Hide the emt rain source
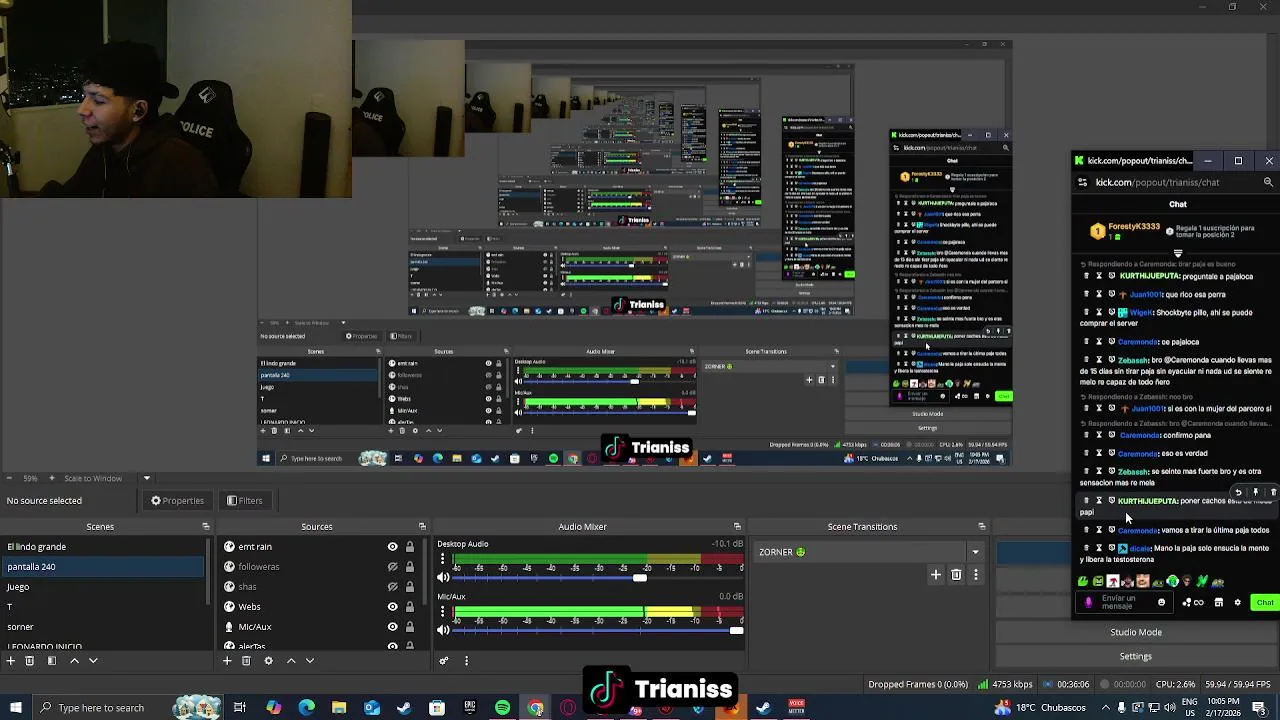This screenshot has width=1280, height=720. pos(392,547)
